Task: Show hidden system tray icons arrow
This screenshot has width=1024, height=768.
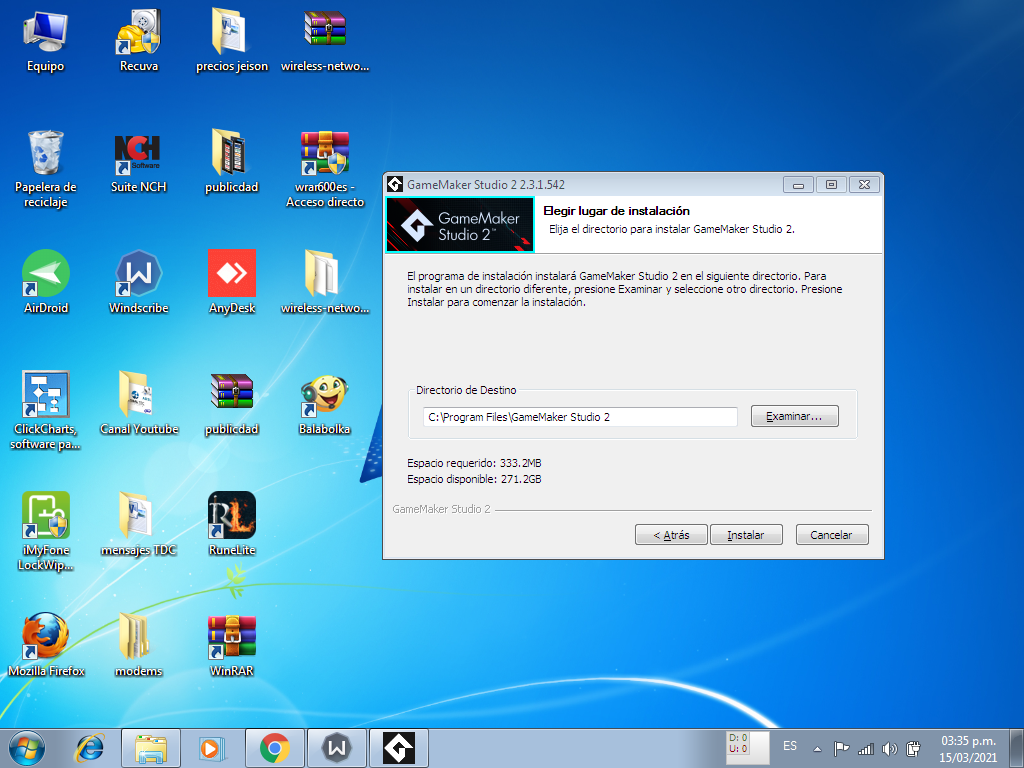Action: (x=817, y=748)
